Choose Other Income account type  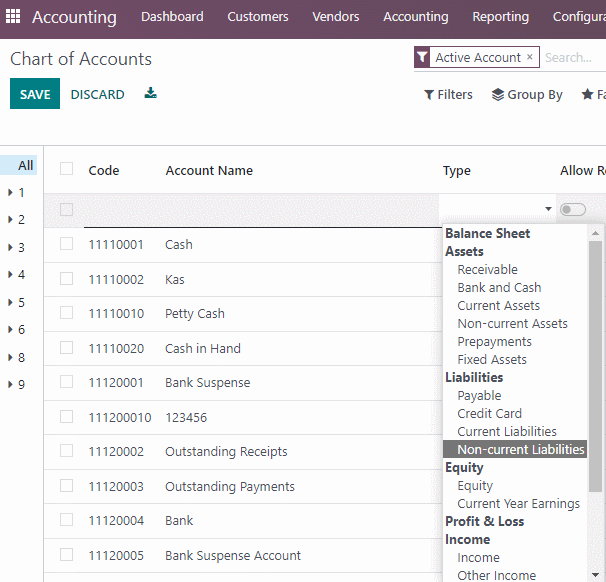pos(497,575)
